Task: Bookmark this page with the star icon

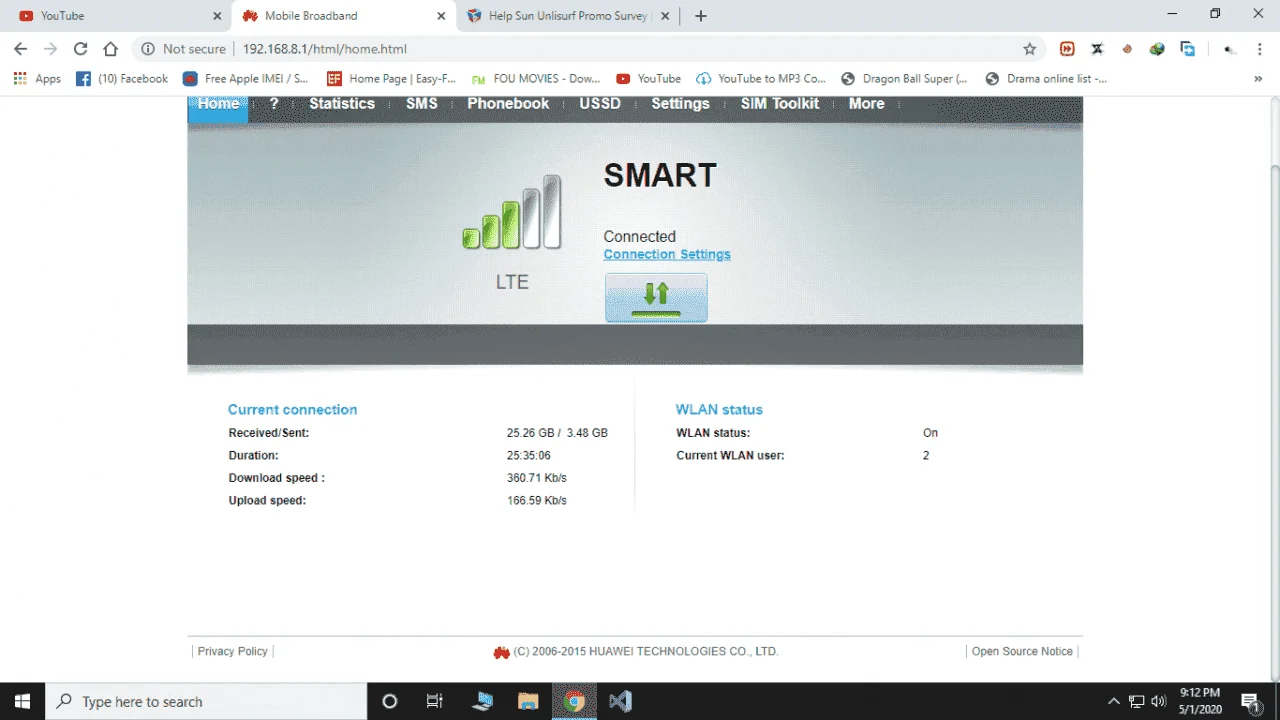Action: pyautogui.click(x=1030, y=49)
